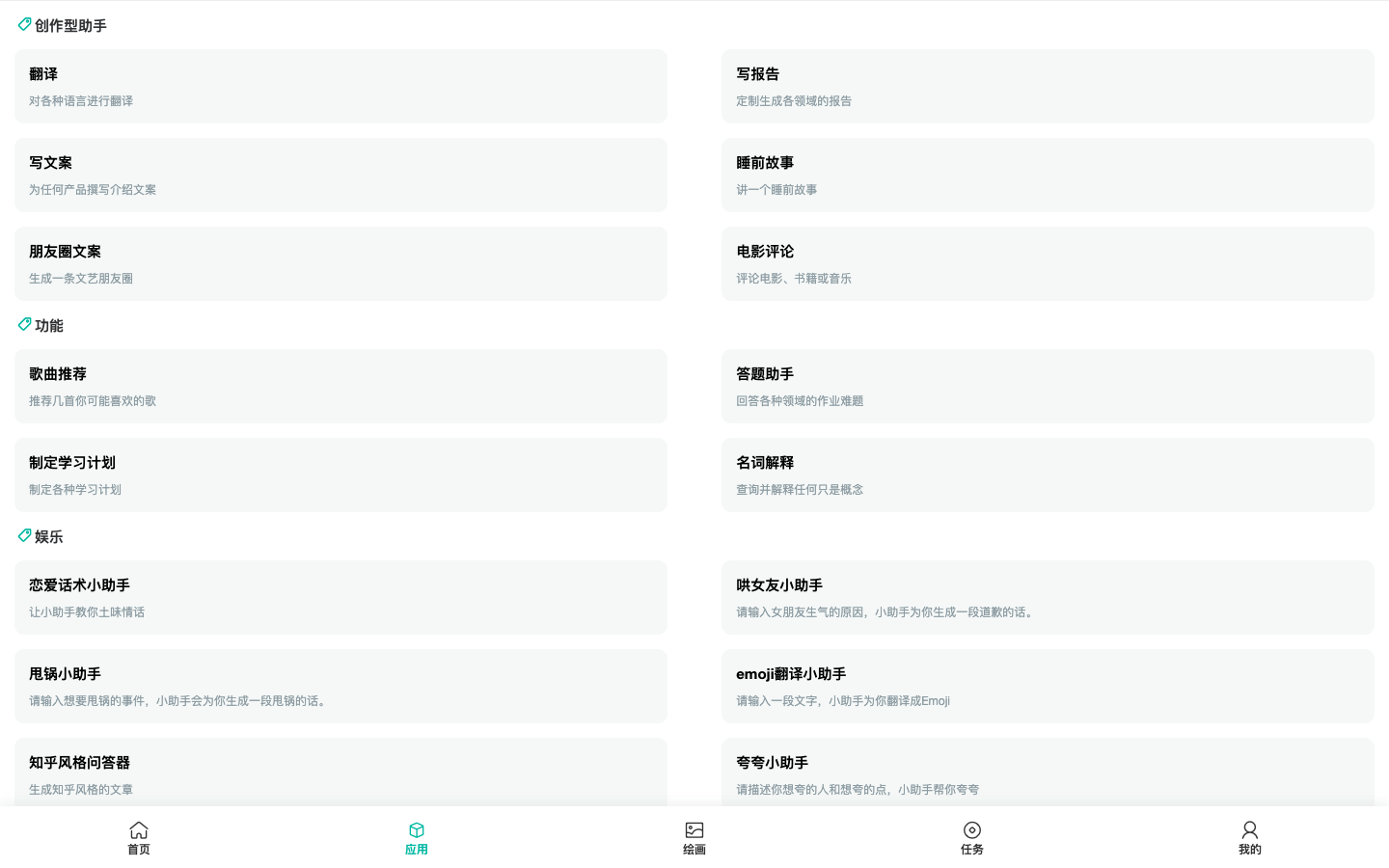Click the tag icon beside 娱乐
Viewport: 1389px width, 868px height.
click(x=24, y=536)
